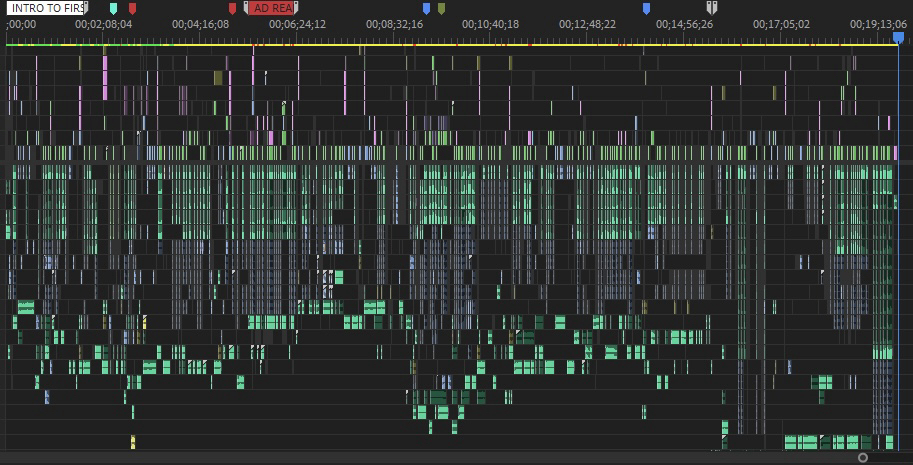Select the olive green marker on the ruler
913x465 pixels.
(441, 8)
